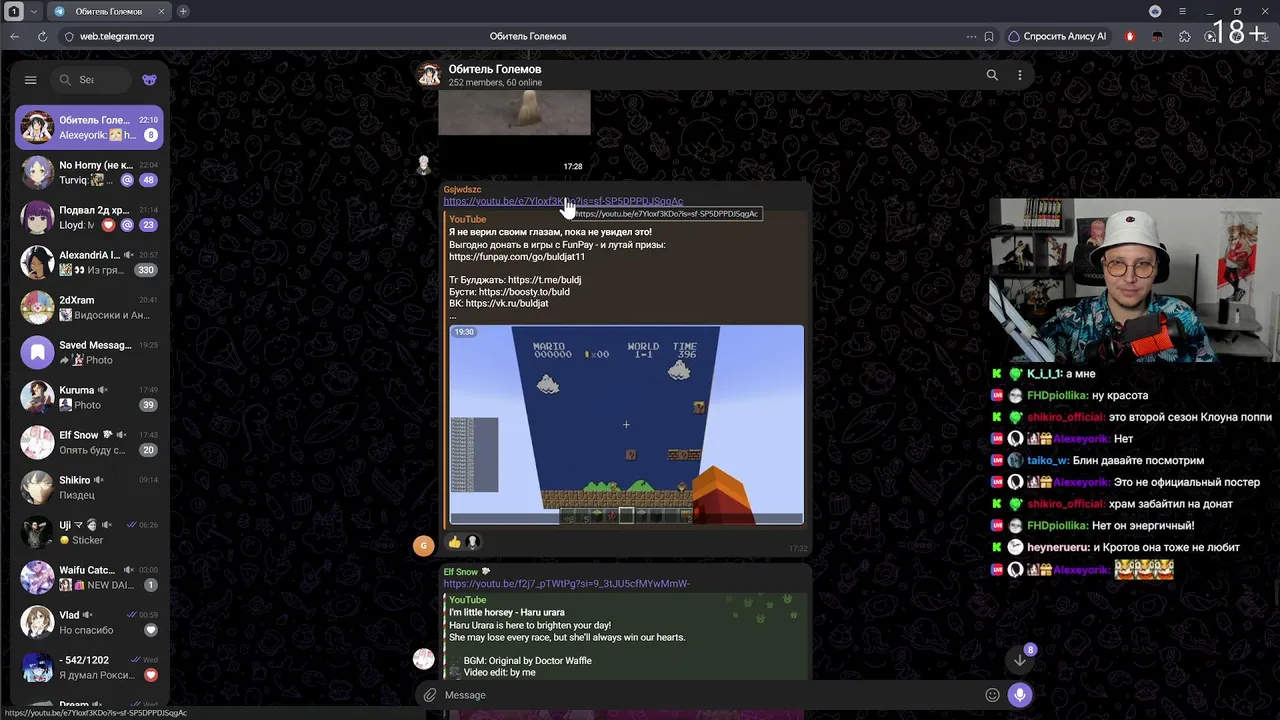Image resolution: width=1280 pixels, height=720 pixels.
Task: Click the thumbs-up reaction under the Mario video
Action: (x=455, y=542)
